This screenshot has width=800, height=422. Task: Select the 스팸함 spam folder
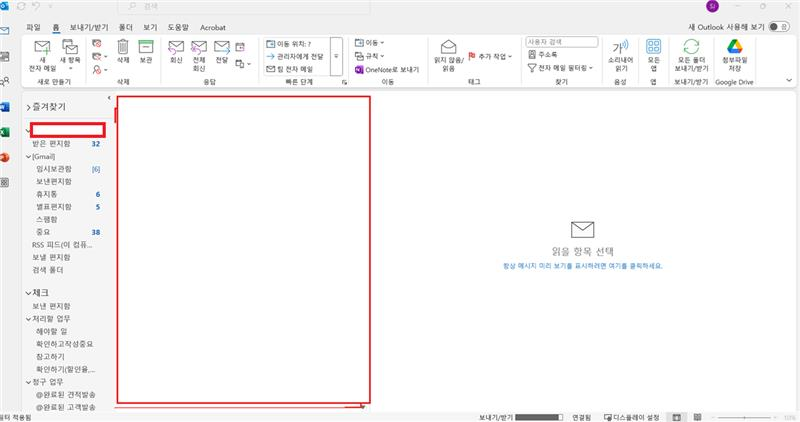pos(46,219)
